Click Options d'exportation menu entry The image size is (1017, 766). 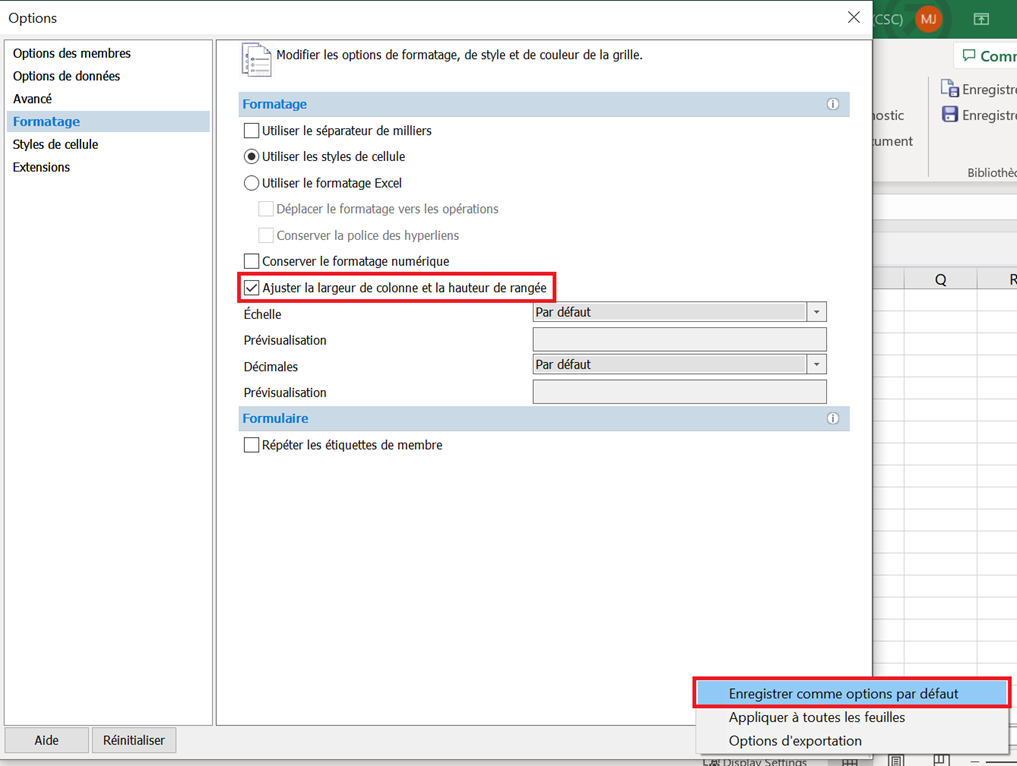795,741
